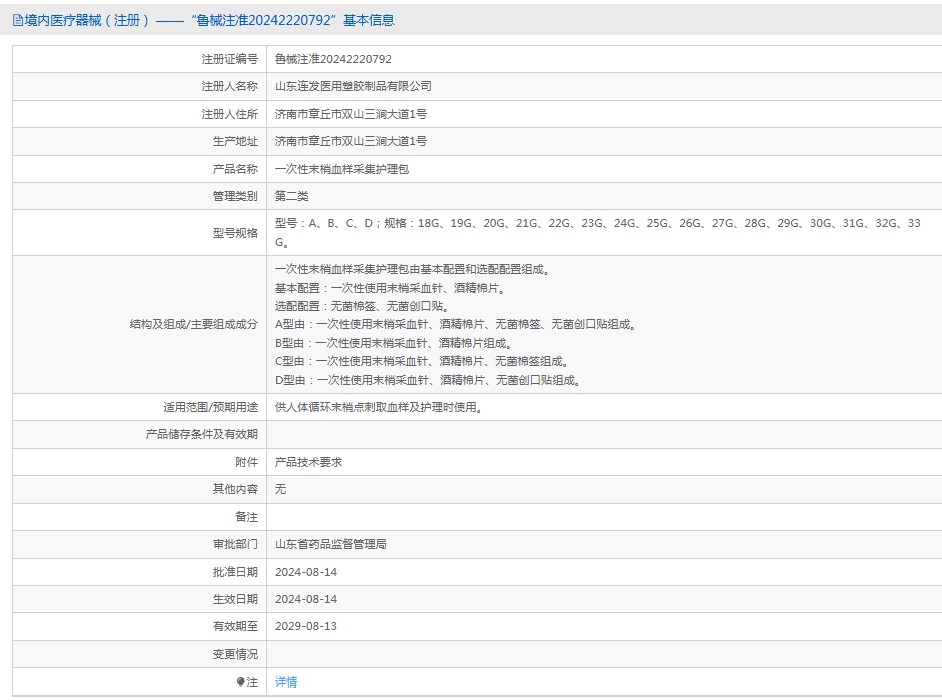The height and width of the screenshot is (700, 942).
Task: Select the product name 一次性末梢血样采集护理包
Action: coord(342,169)
